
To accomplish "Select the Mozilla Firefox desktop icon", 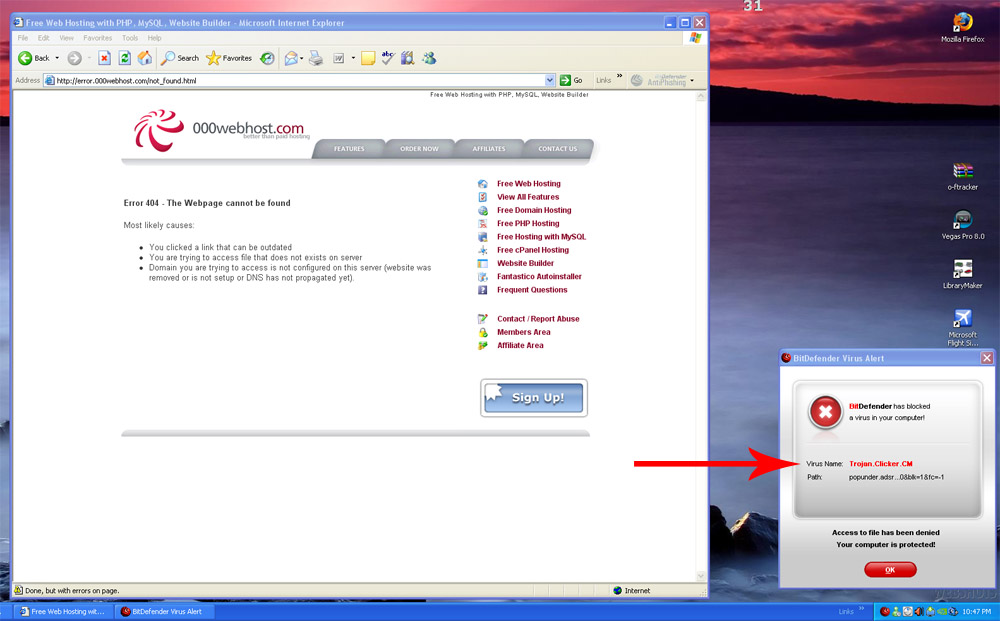I will (962, 27).
